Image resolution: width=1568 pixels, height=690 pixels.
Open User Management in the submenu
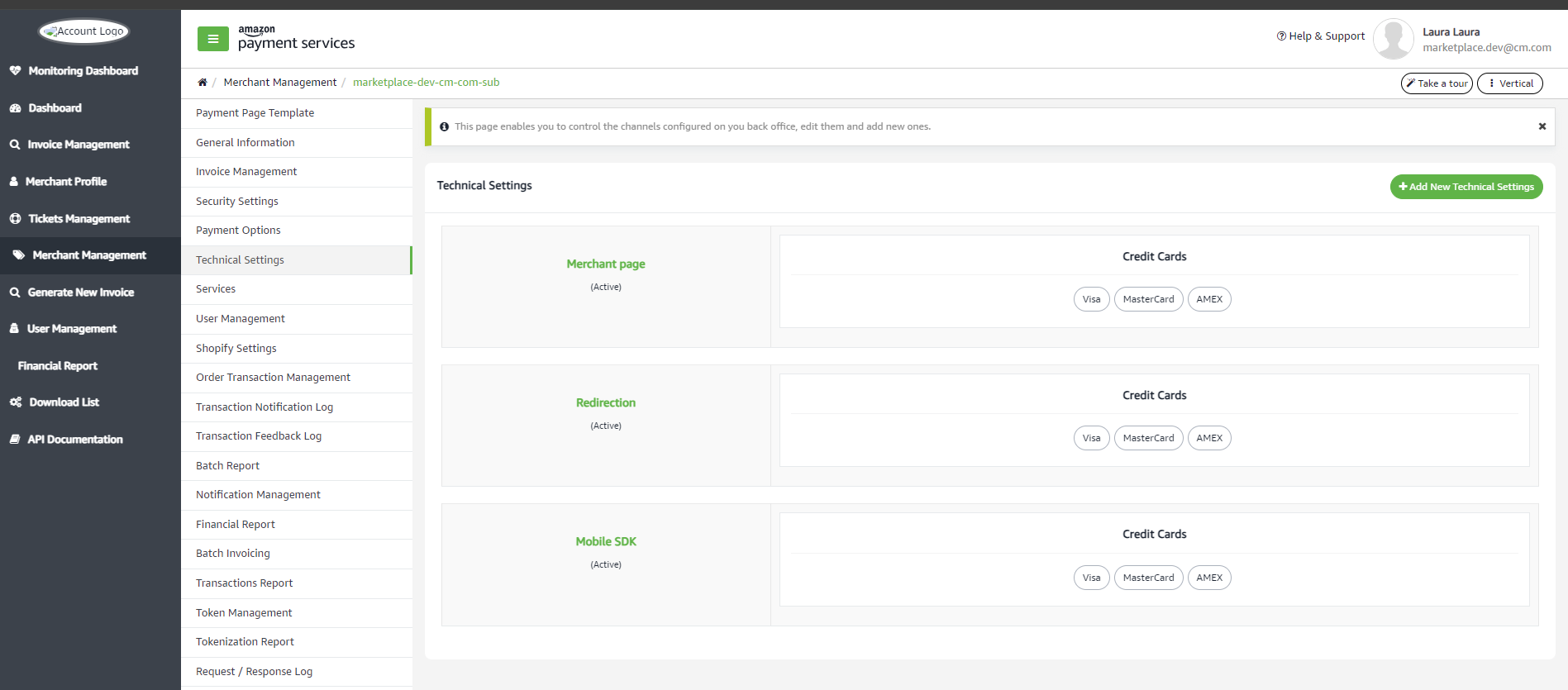tap(297, 319)
